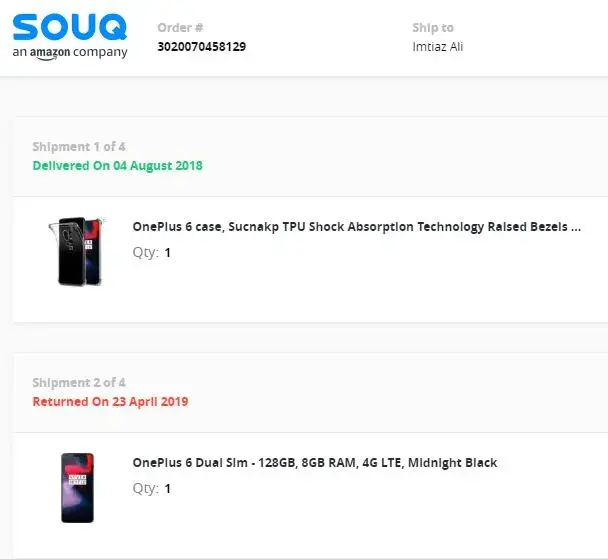Click the amazon wordmark under the logo

click(56, 53)
